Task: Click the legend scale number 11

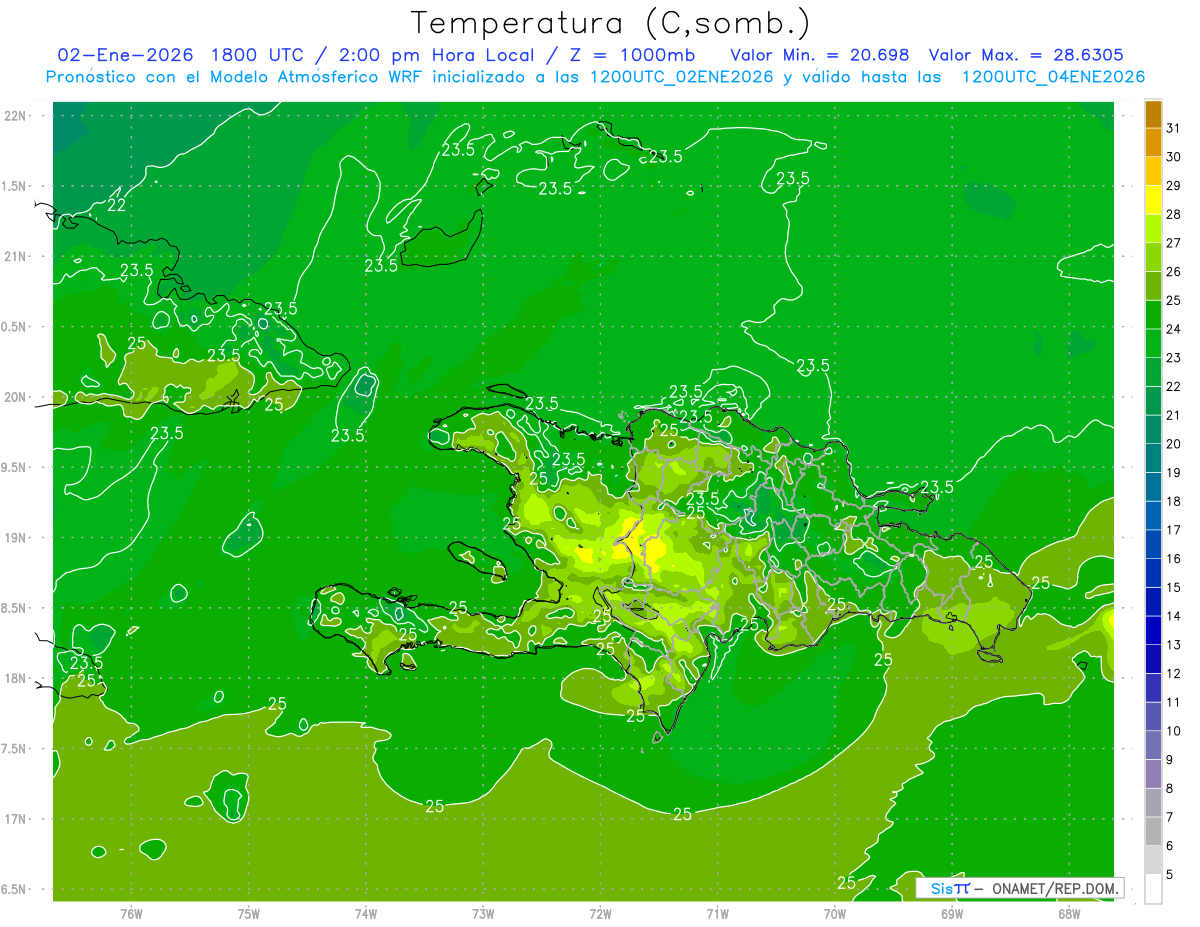Action: [x=1174, y=703]
